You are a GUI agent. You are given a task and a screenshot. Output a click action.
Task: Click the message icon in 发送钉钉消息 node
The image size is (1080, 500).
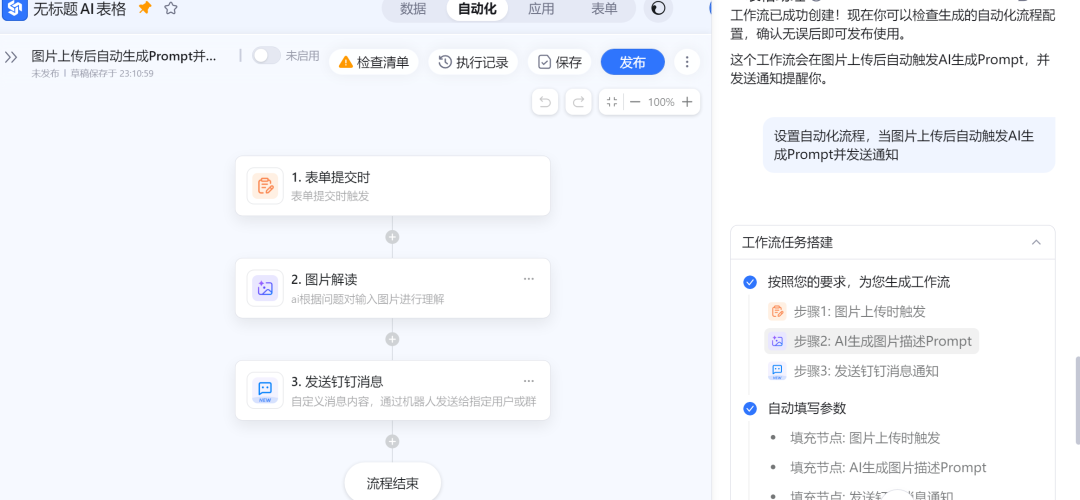pyautogui.click(x=265, y=390)
